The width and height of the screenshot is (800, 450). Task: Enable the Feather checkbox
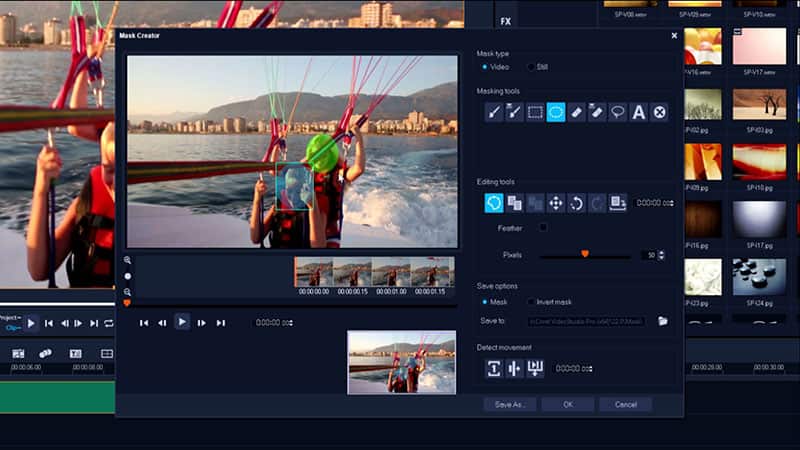[x=543, y=228]
